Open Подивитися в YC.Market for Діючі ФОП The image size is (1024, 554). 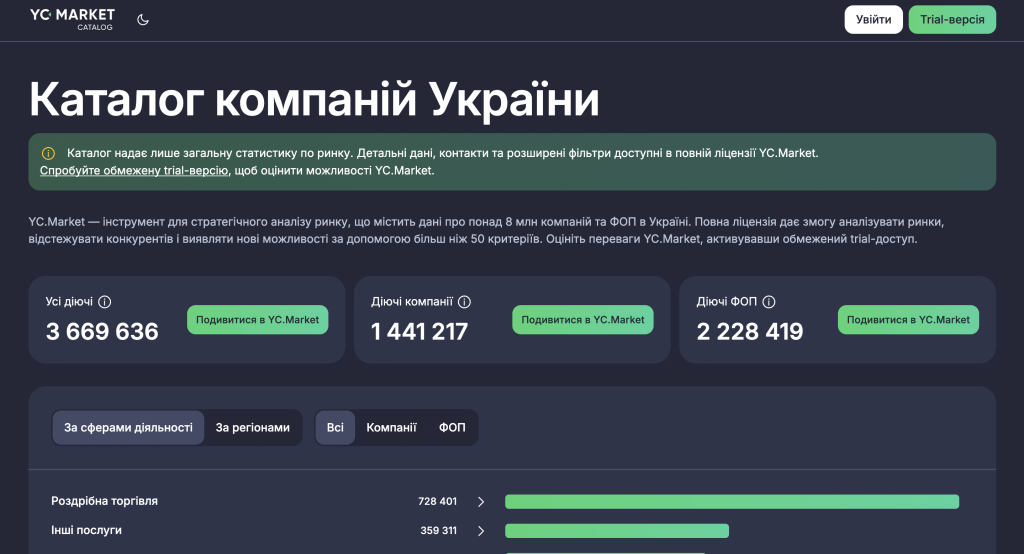908,319
